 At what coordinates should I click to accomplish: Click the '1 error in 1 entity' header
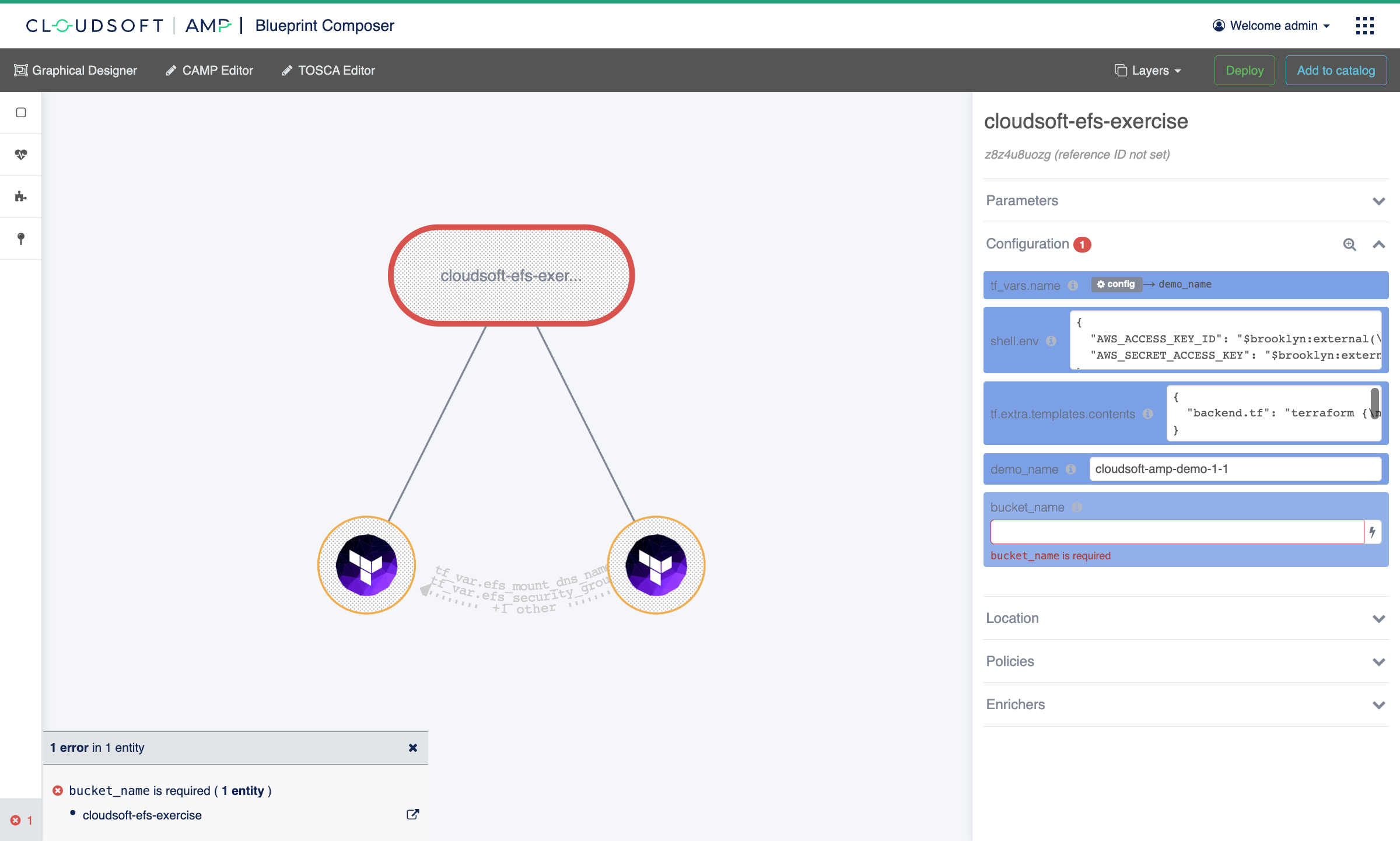point(97,748)
